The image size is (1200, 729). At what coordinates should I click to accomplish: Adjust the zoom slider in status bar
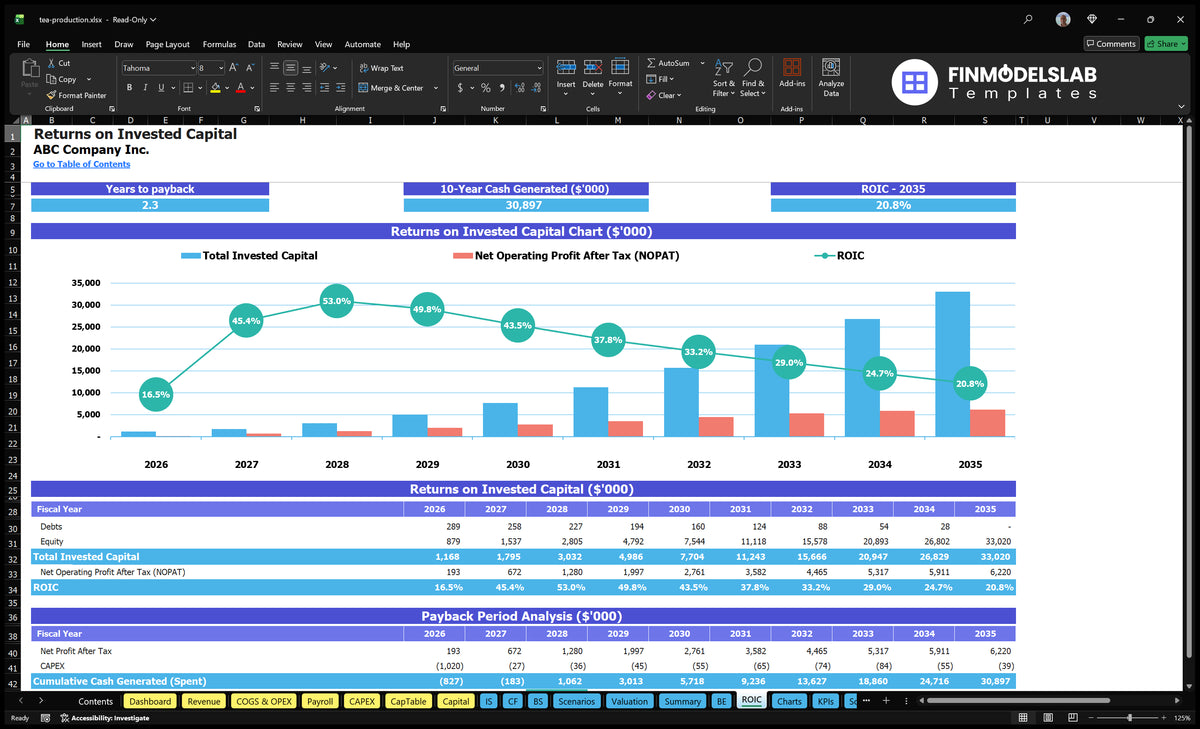(1130, 718)
